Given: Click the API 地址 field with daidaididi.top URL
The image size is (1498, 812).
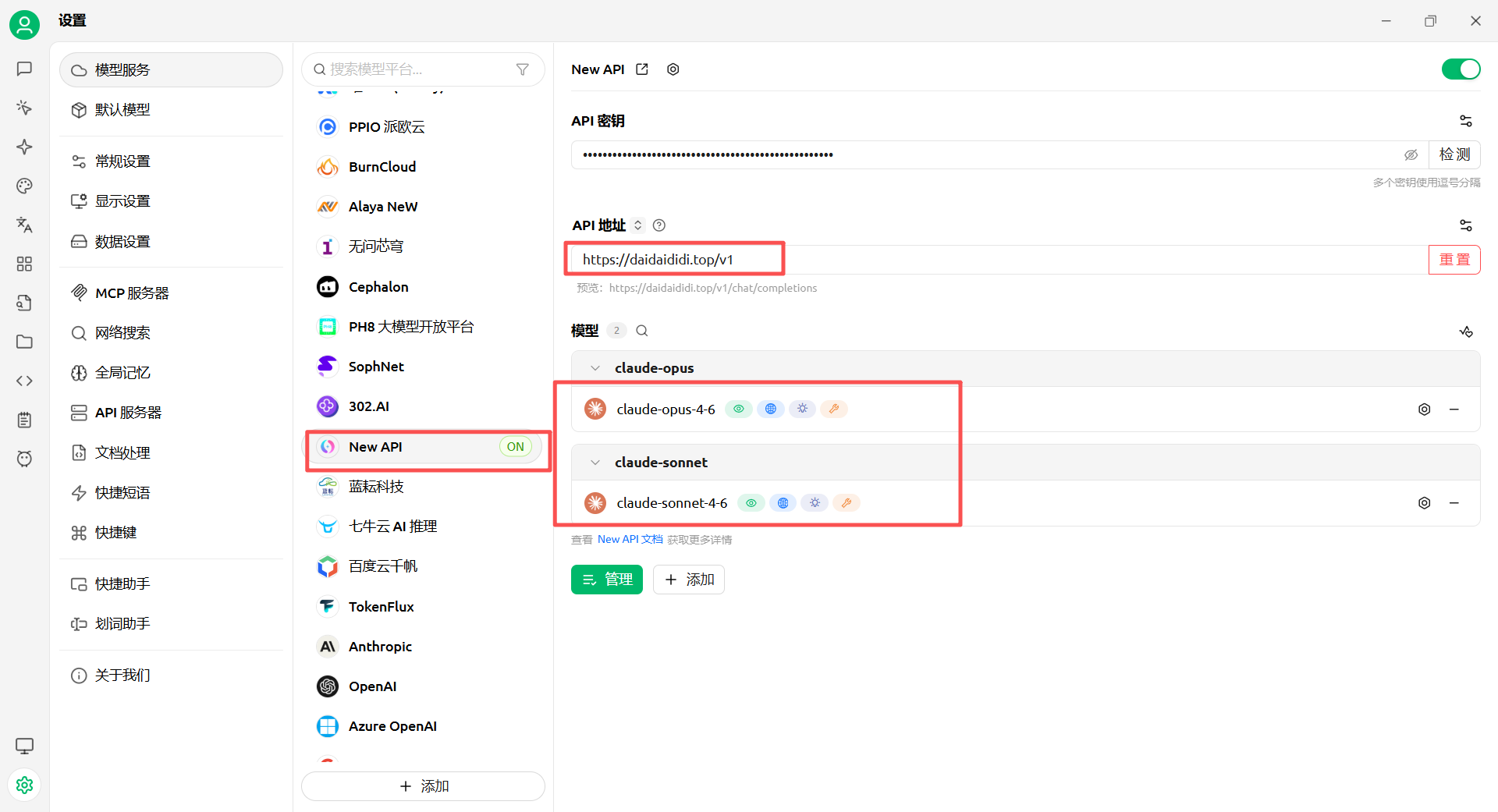Looking at the screenshot, I should pos(999,260).
